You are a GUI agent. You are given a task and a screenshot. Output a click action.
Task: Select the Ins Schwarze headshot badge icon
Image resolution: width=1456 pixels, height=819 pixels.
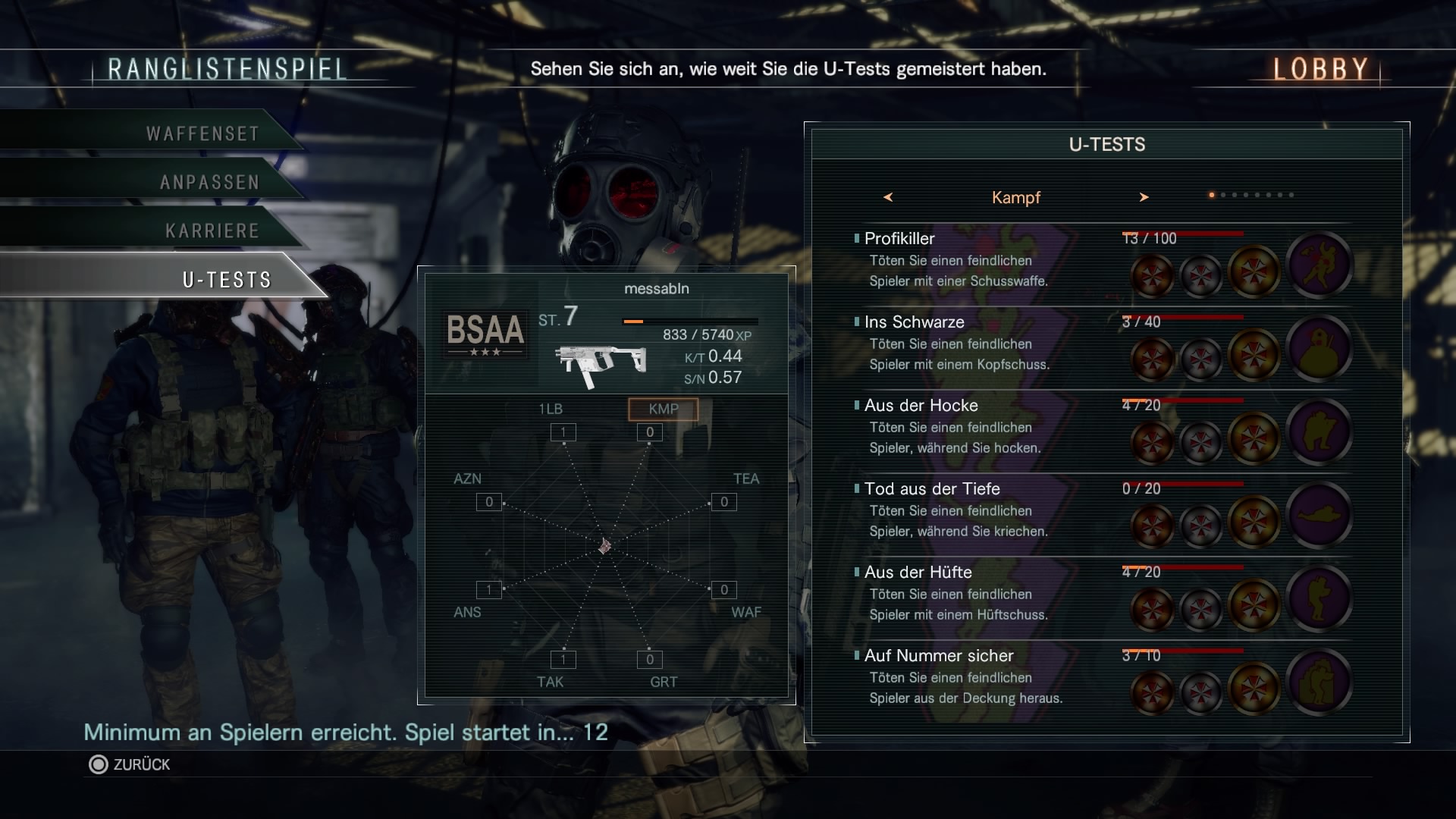pyautogui.click(x=1319, y=348)
